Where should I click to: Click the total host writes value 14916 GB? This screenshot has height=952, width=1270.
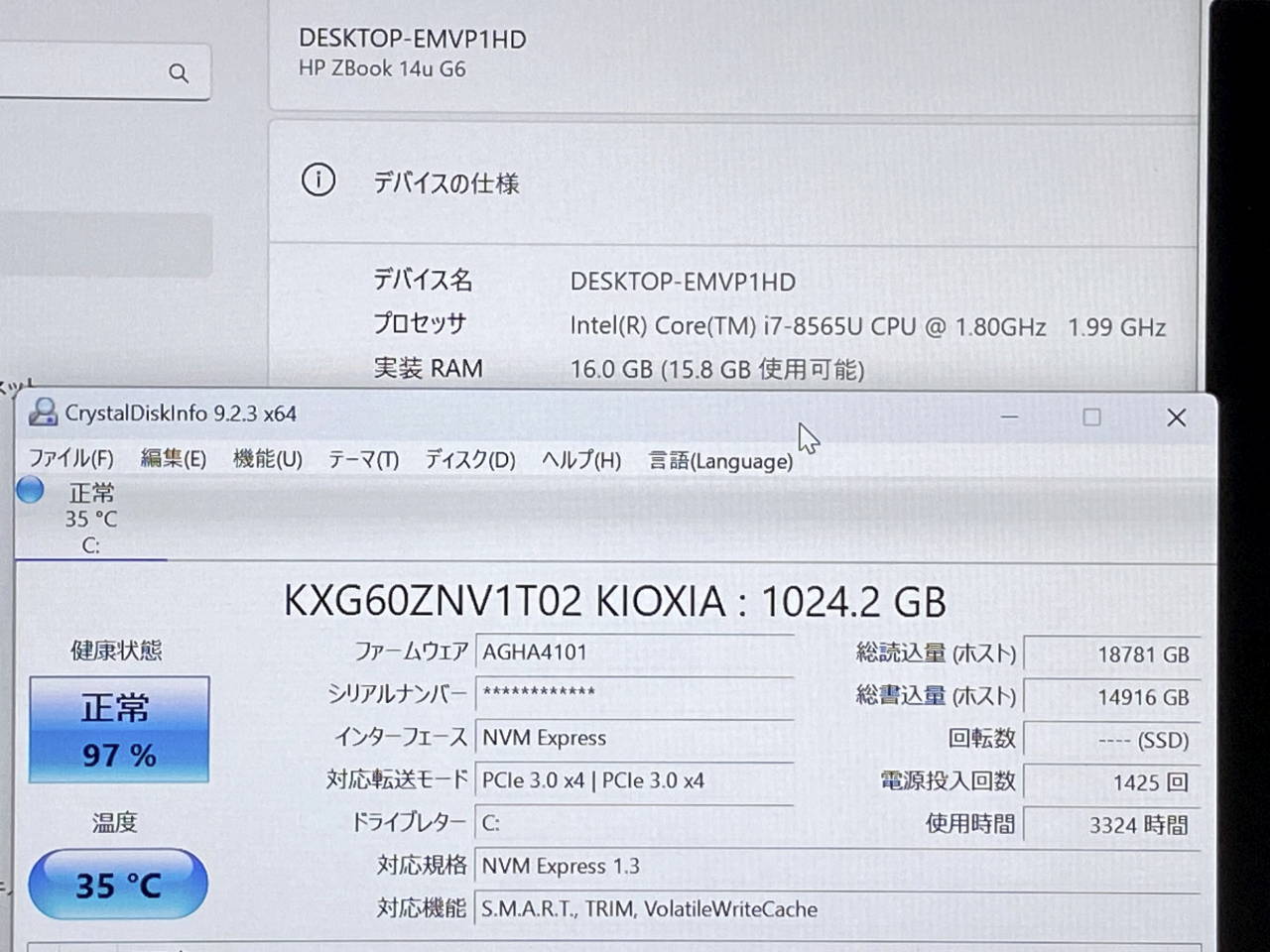pos(1112,697)
